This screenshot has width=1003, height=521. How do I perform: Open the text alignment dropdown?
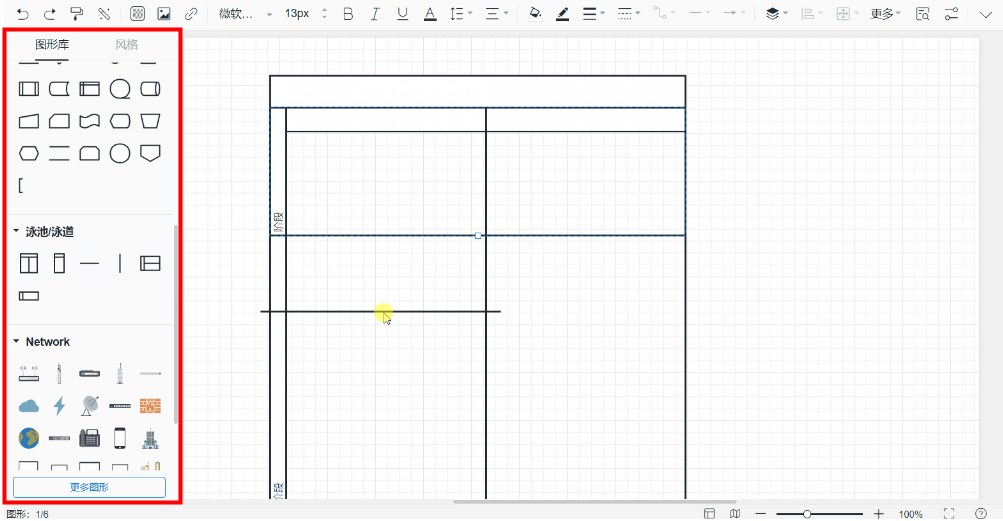(x=496, y=13)
